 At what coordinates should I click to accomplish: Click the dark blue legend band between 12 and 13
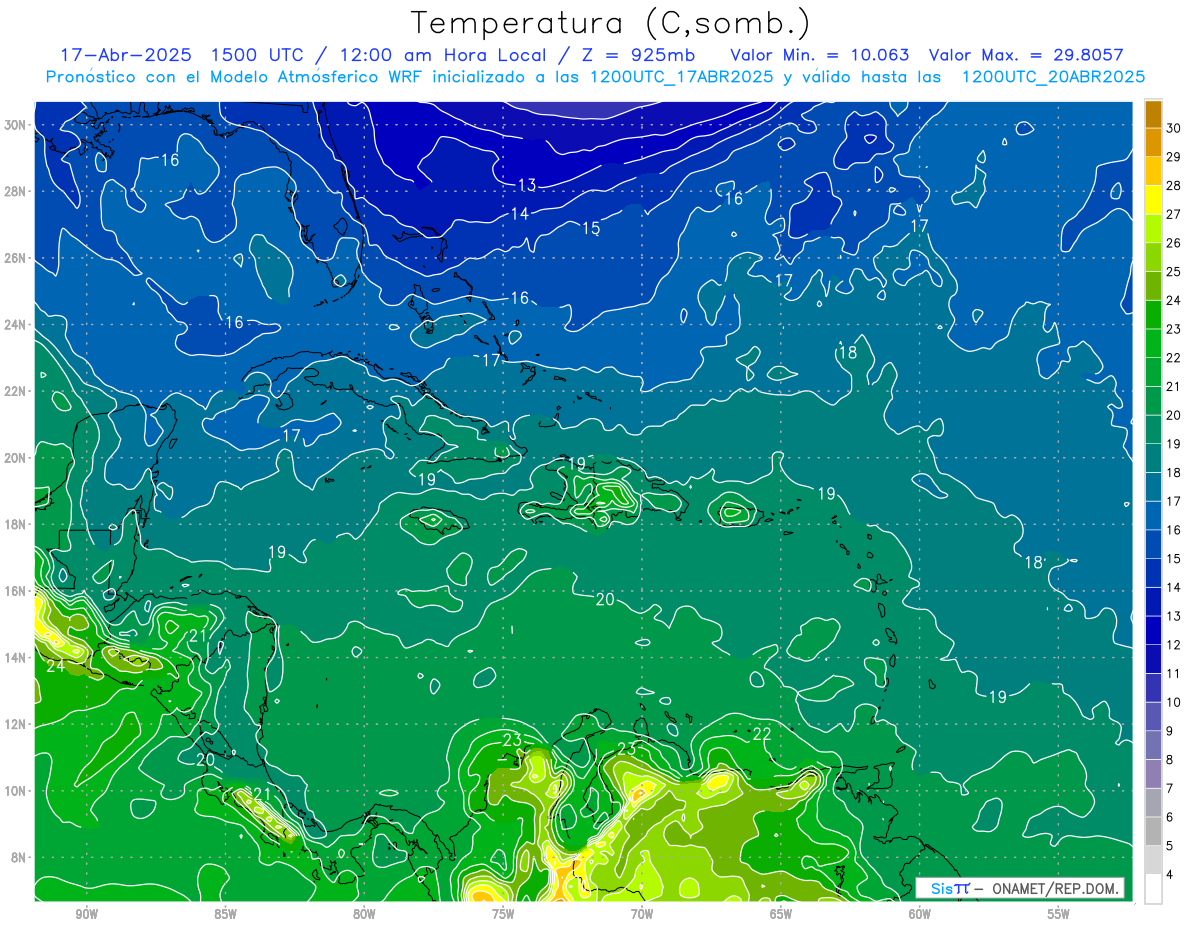1153,630
